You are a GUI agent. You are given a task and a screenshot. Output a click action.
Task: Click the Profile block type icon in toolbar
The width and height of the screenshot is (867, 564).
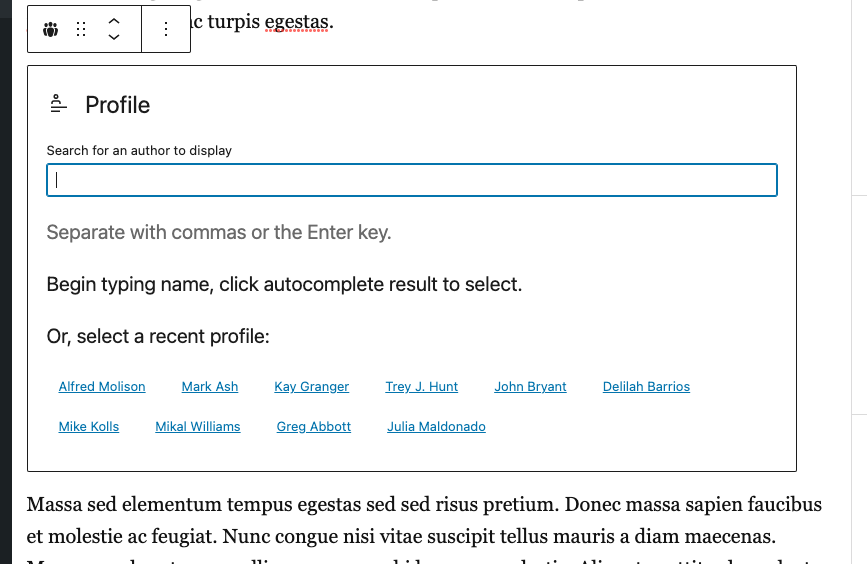click(50, 29)
